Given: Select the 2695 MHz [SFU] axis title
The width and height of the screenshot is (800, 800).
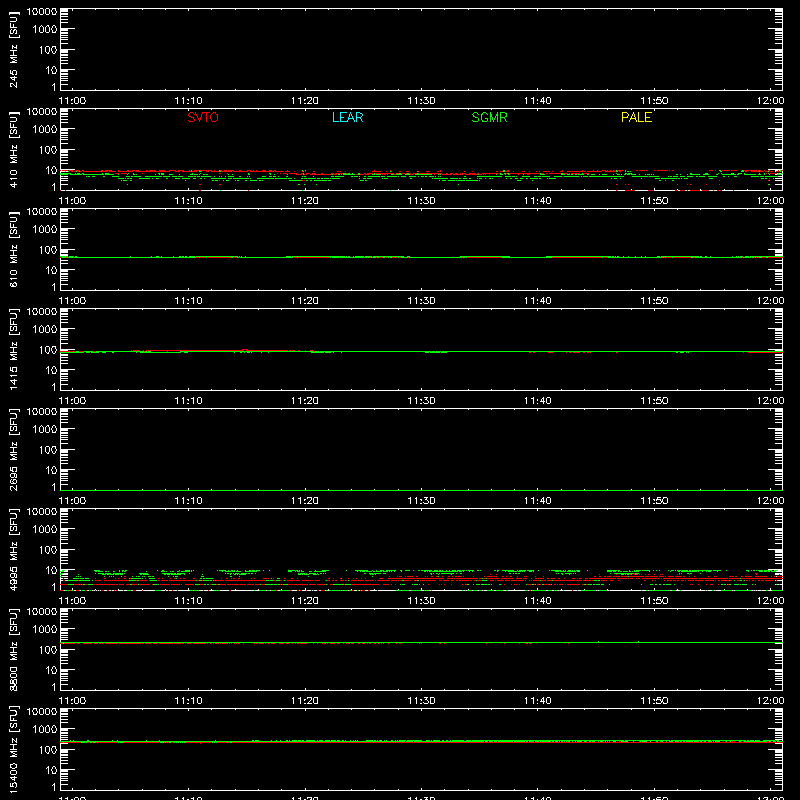Looking at the screenshot, I should (14, 449).
